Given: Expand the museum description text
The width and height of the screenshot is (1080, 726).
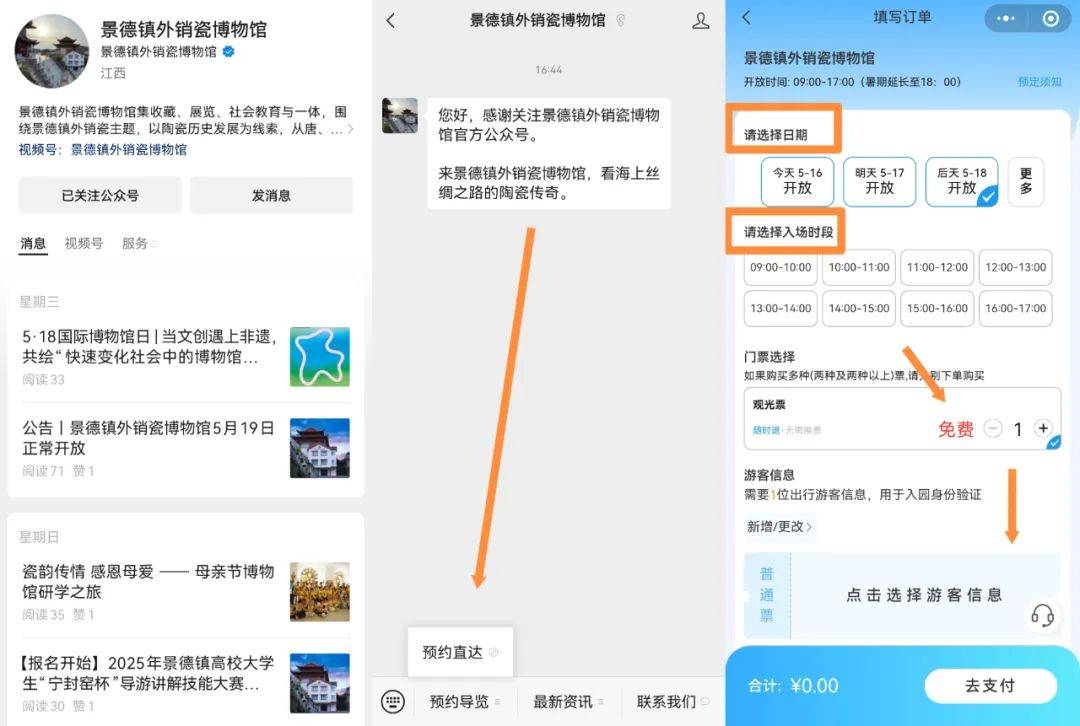Looking at the screenshot, I should click(349, 129).
